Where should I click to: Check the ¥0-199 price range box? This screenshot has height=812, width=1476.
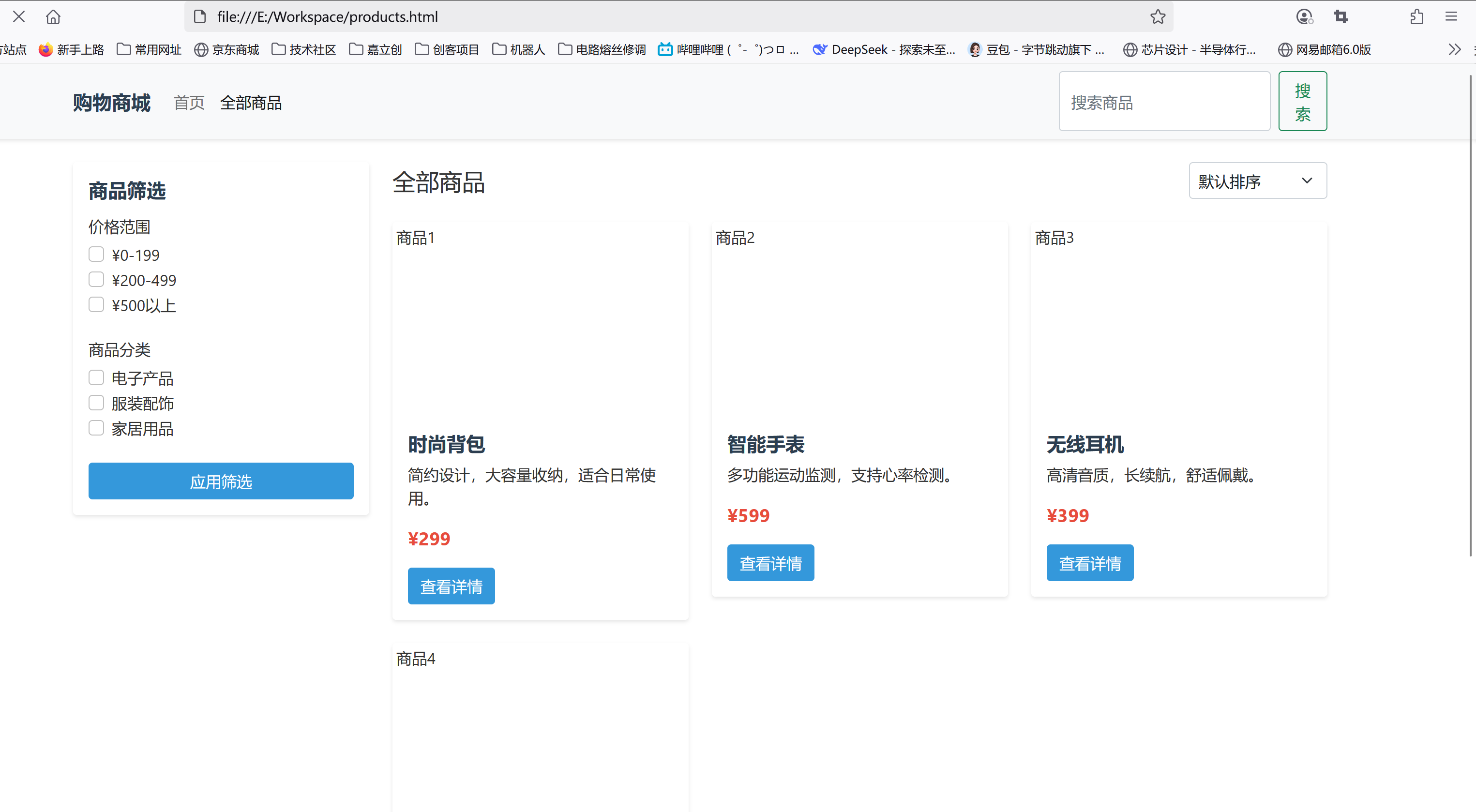[96, 255]
